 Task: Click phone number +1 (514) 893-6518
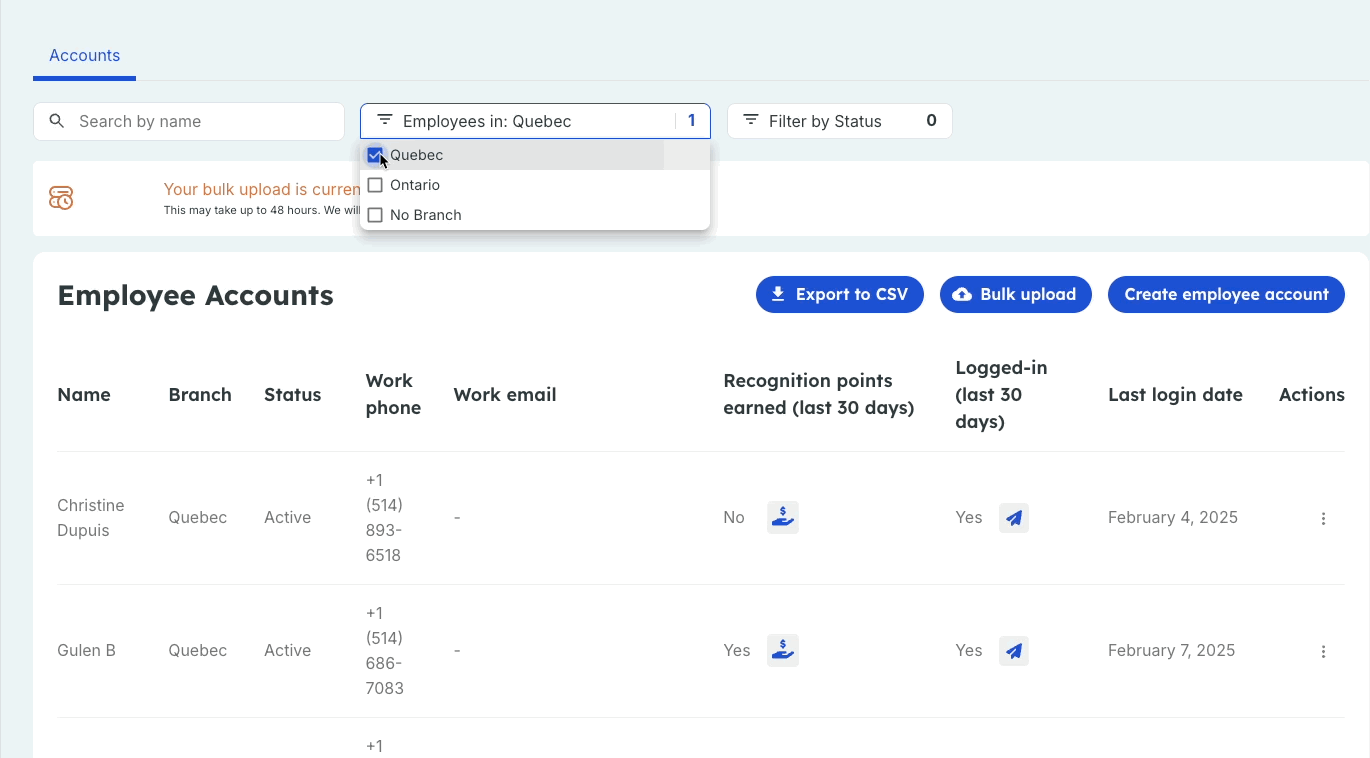click(385, 518)
